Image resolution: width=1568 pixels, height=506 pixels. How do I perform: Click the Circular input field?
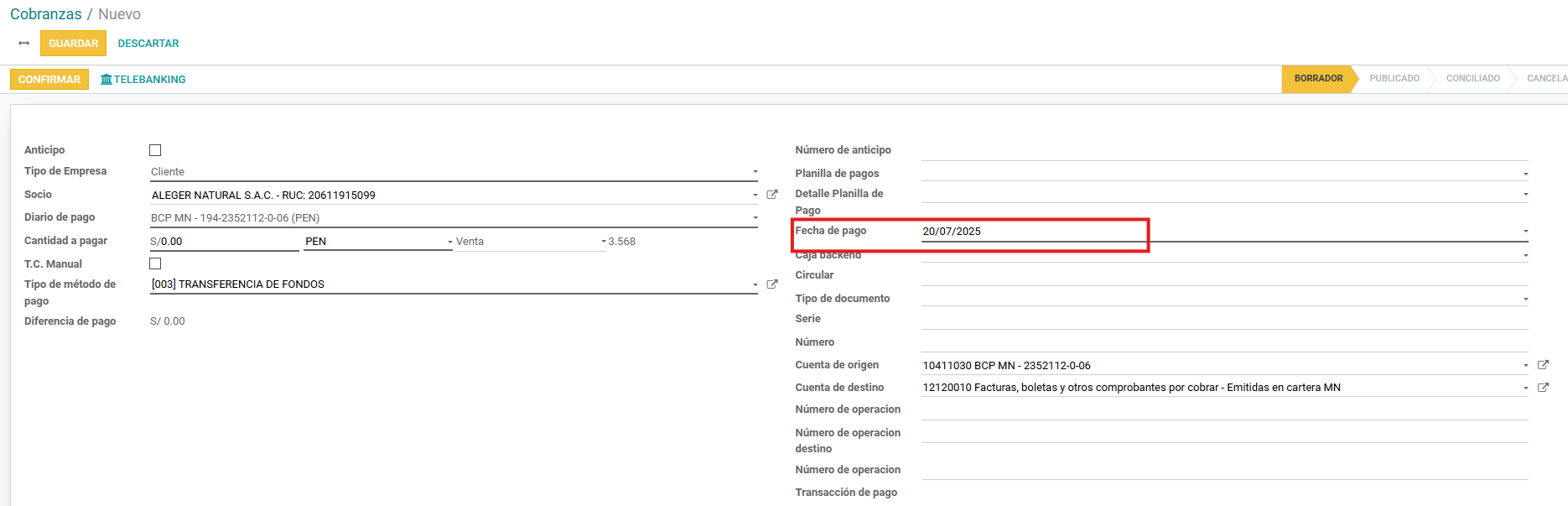pos(1224,276)
